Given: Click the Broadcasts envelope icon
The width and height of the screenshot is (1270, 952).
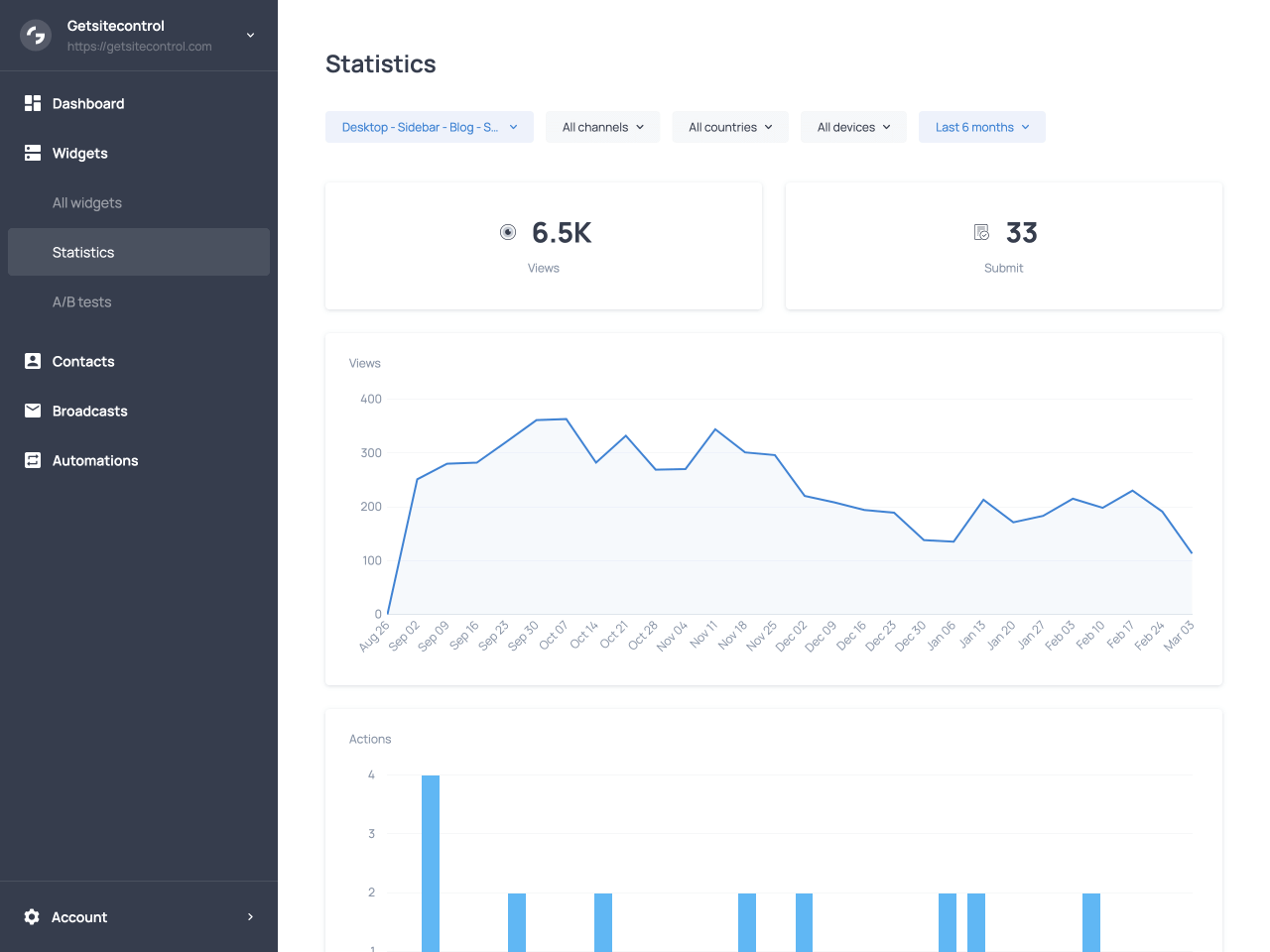Looking at the screenshot, I should pos(33,411).
